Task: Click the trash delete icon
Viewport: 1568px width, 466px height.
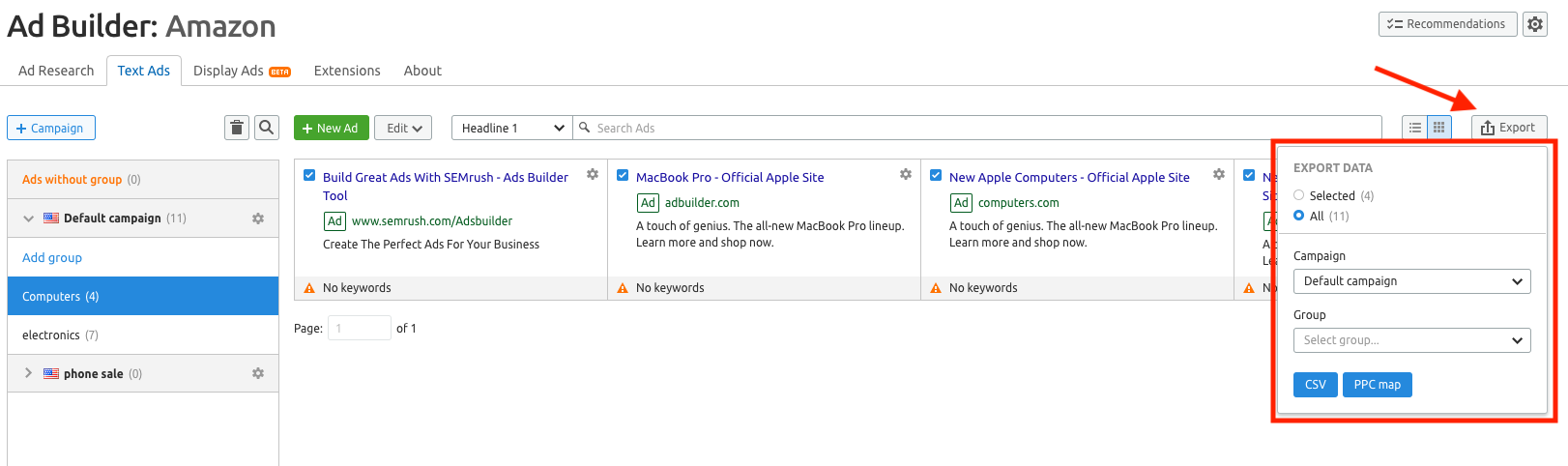Action: tap(237, 128)
